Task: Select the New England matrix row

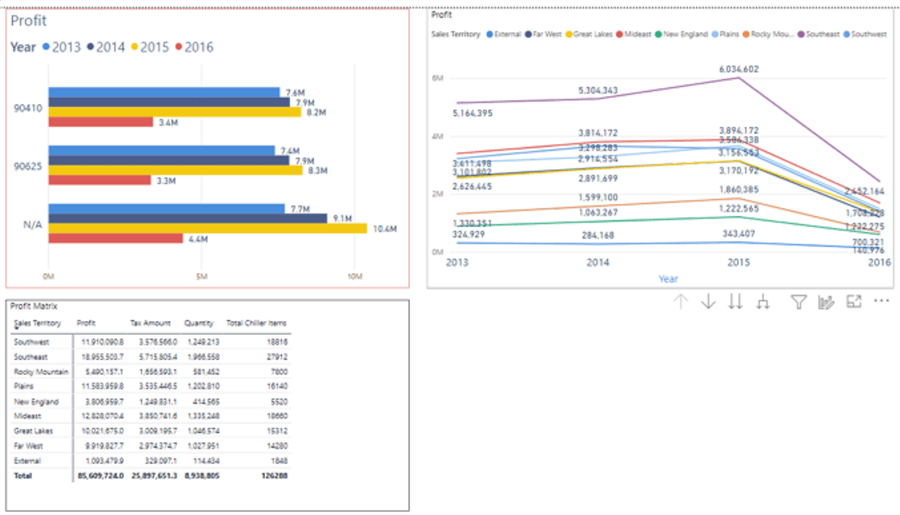Action: tap(33, 401)
